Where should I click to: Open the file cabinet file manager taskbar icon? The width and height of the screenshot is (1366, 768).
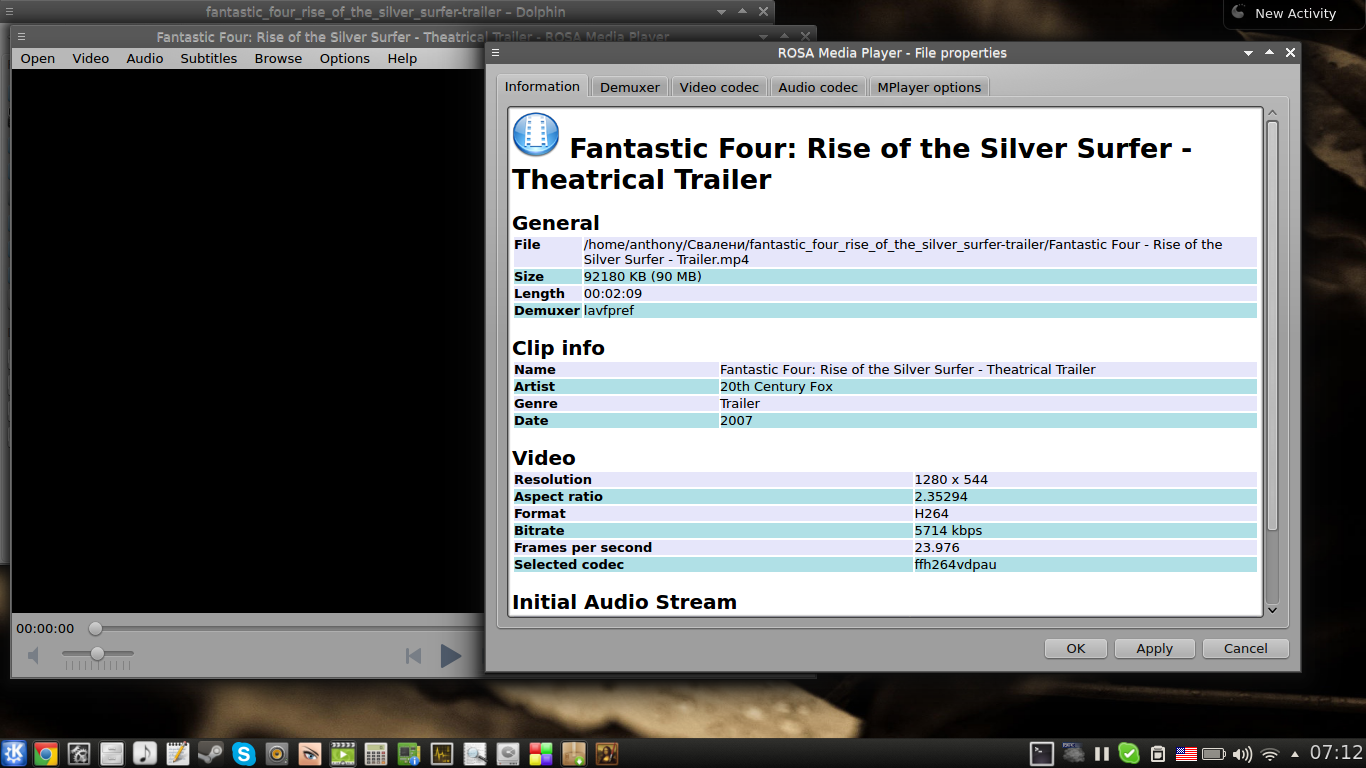tap(112, 753)
